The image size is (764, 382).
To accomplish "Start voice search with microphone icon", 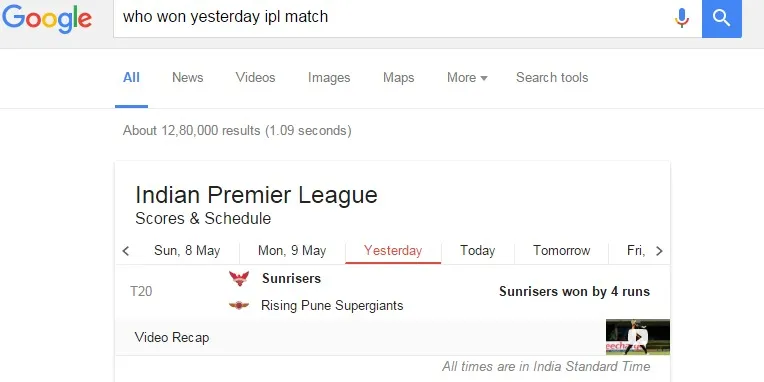I will [682, 18].
